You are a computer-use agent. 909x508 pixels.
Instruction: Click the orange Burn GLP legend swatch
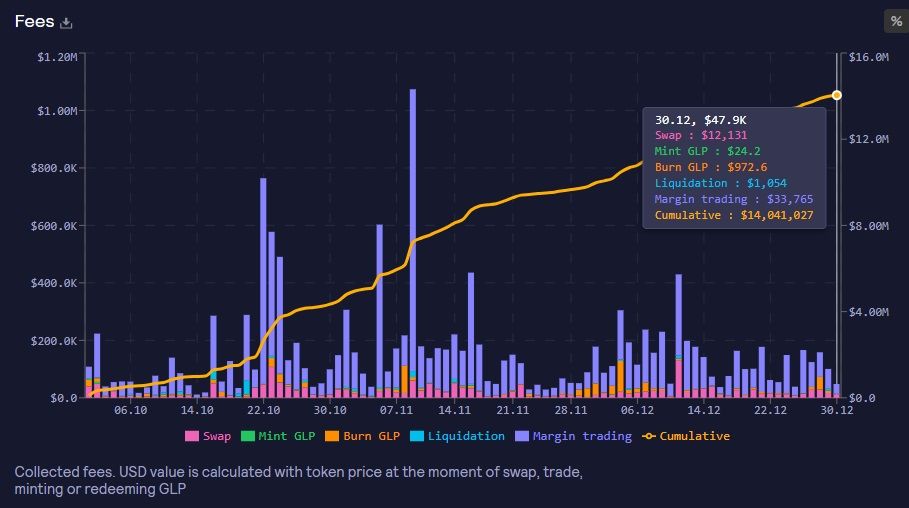tap(333, 436)
